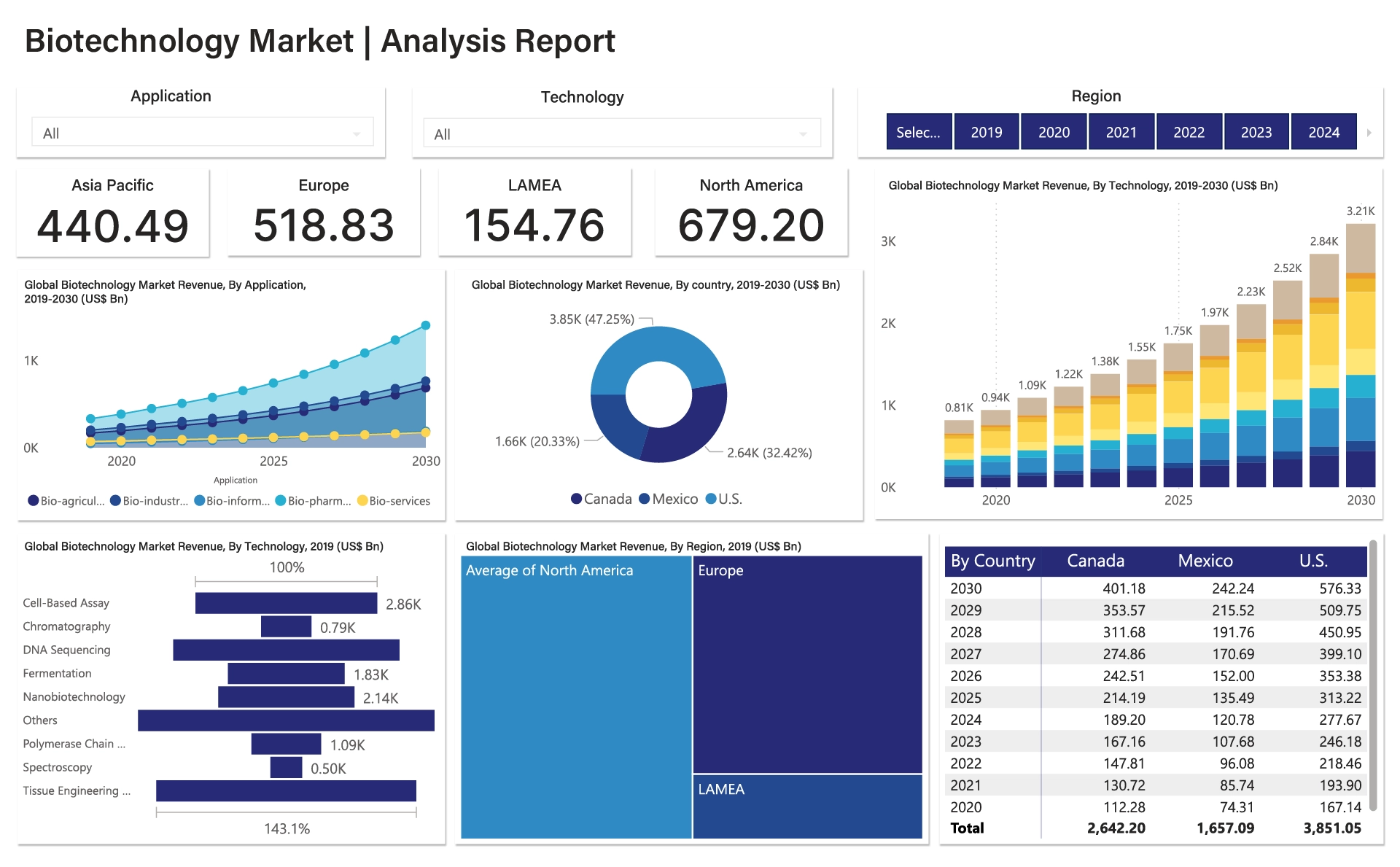This screenshot has height=867, width=1400.
Task: Click the Bio-agricul... legend dot
Action: tap(33, 500)
